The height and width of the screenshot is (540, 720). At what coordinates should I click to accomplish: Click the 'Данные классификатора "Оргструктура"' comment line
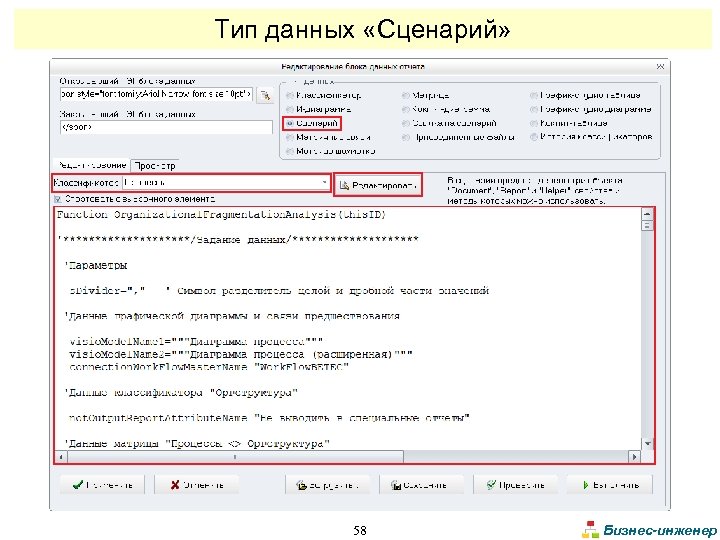coord(181,393)
